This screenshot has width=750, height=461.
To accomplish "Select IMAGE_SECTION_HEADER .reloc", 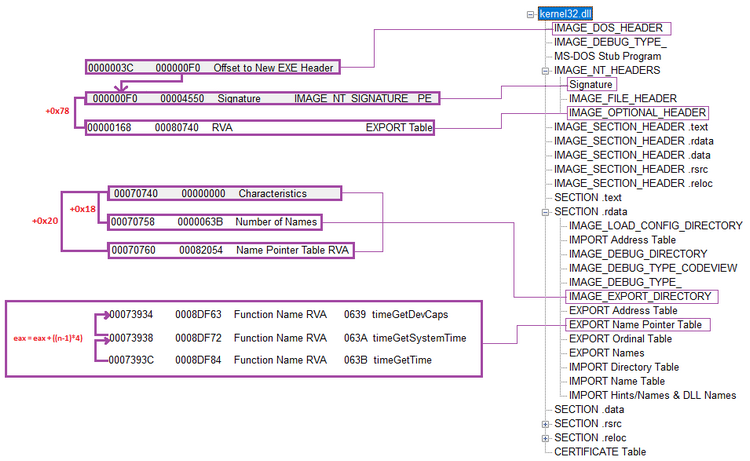I will point(633,184).
